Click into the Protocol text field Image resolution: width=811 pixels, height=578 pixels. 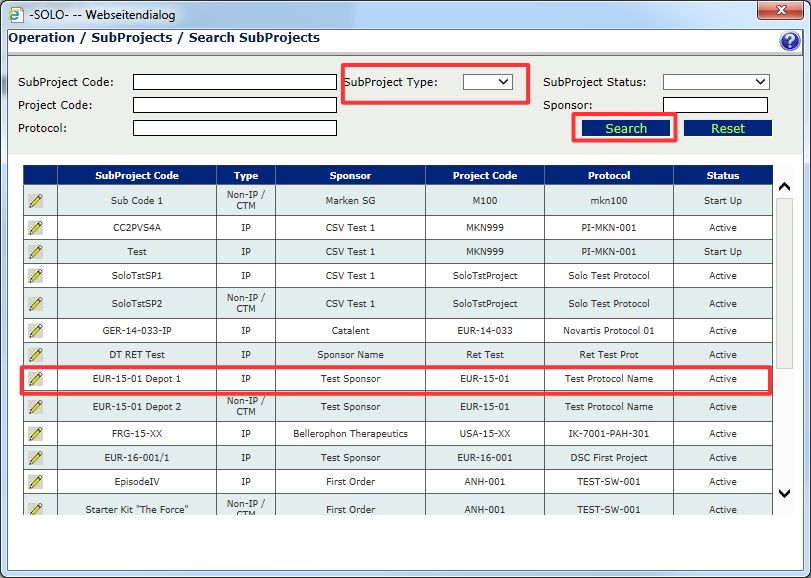coord(235,128)
